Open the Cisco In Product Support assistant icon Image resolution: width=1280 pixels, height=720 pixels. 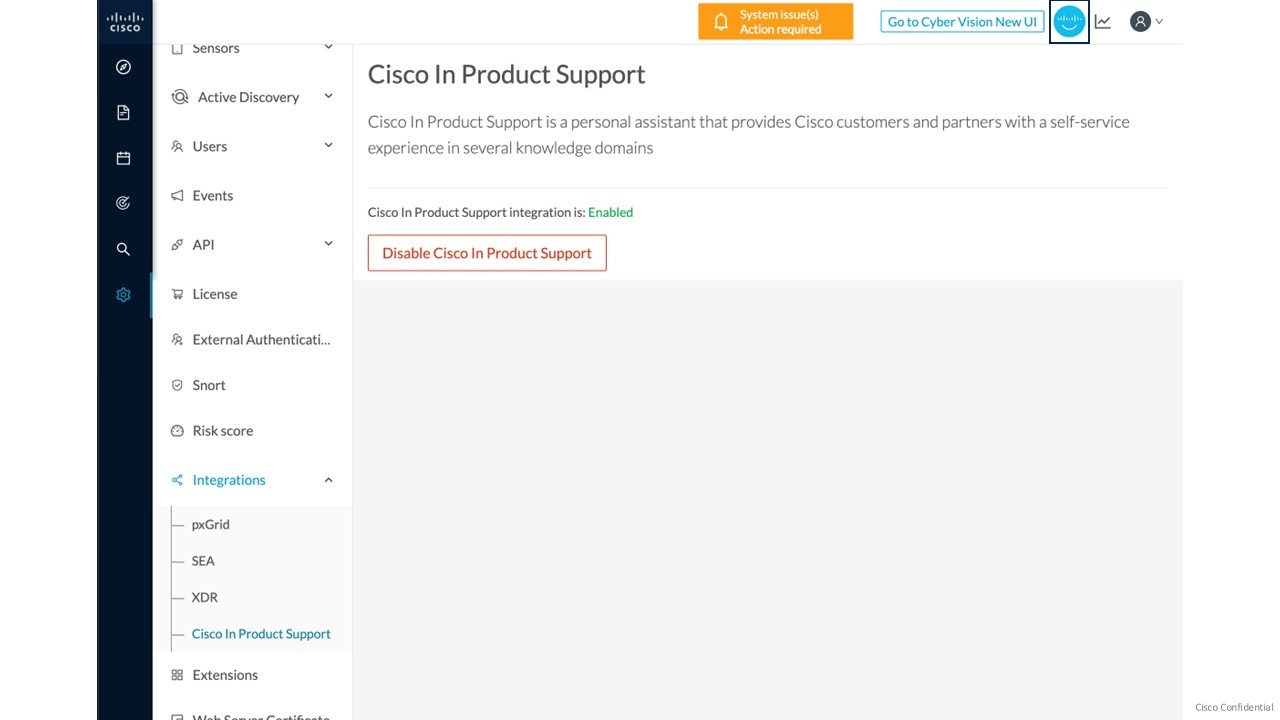(x=1069, y=21)
